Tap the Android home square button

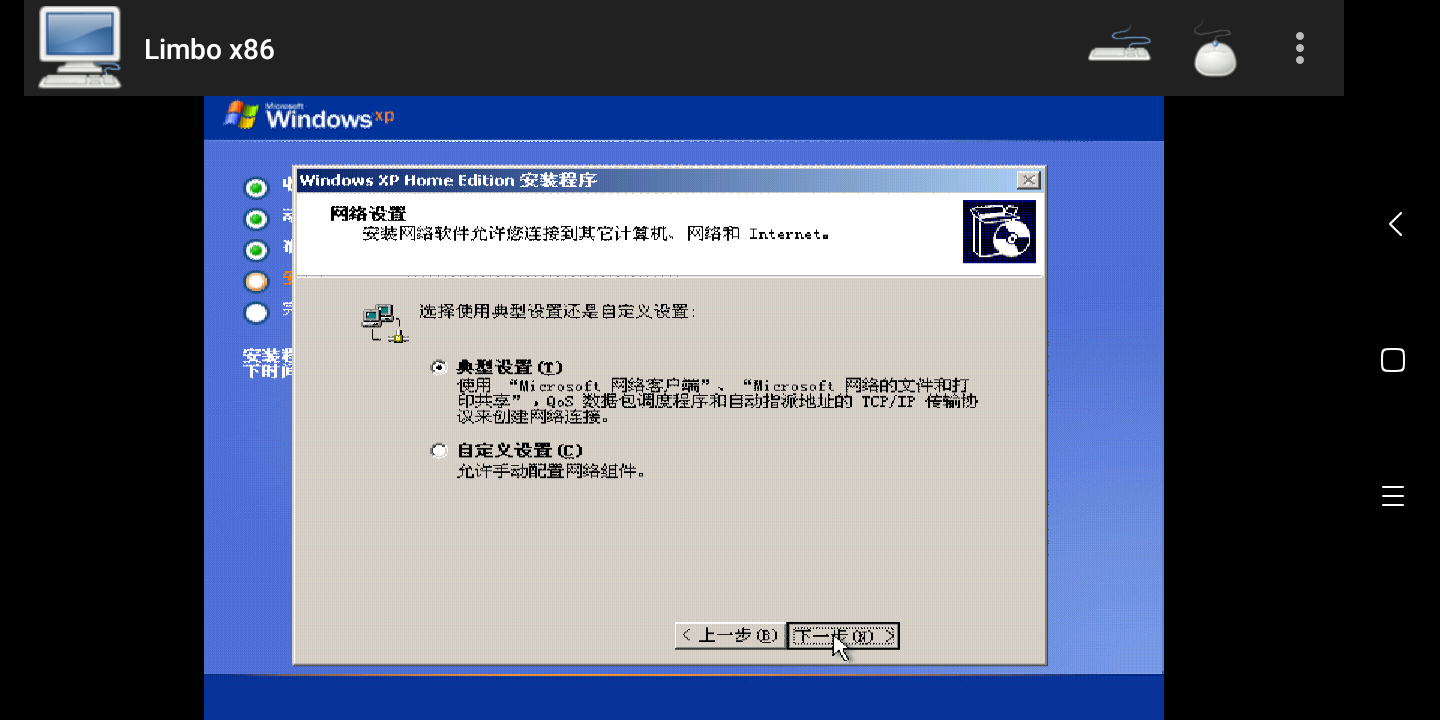tap(1393, 360)
